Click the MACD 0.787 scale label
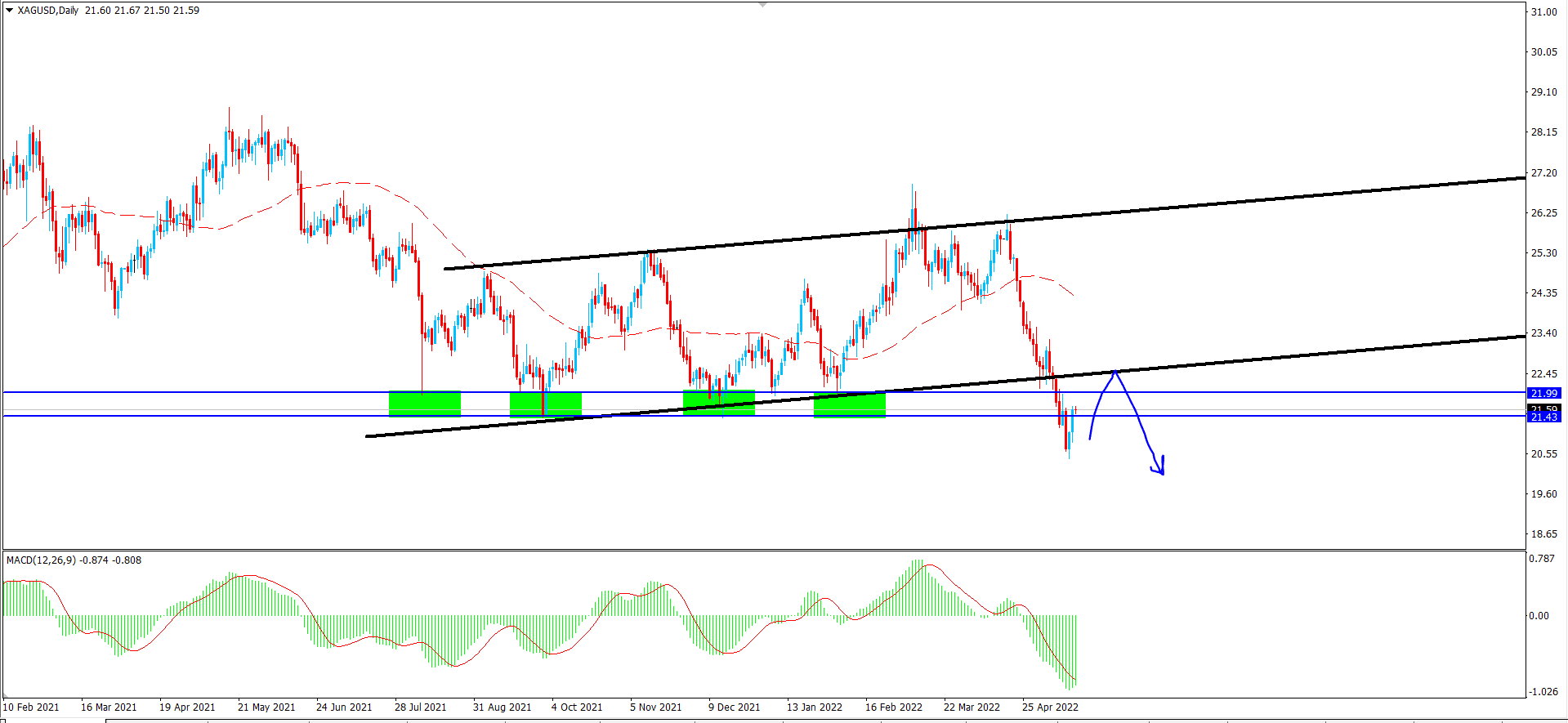 [1541, 559]
